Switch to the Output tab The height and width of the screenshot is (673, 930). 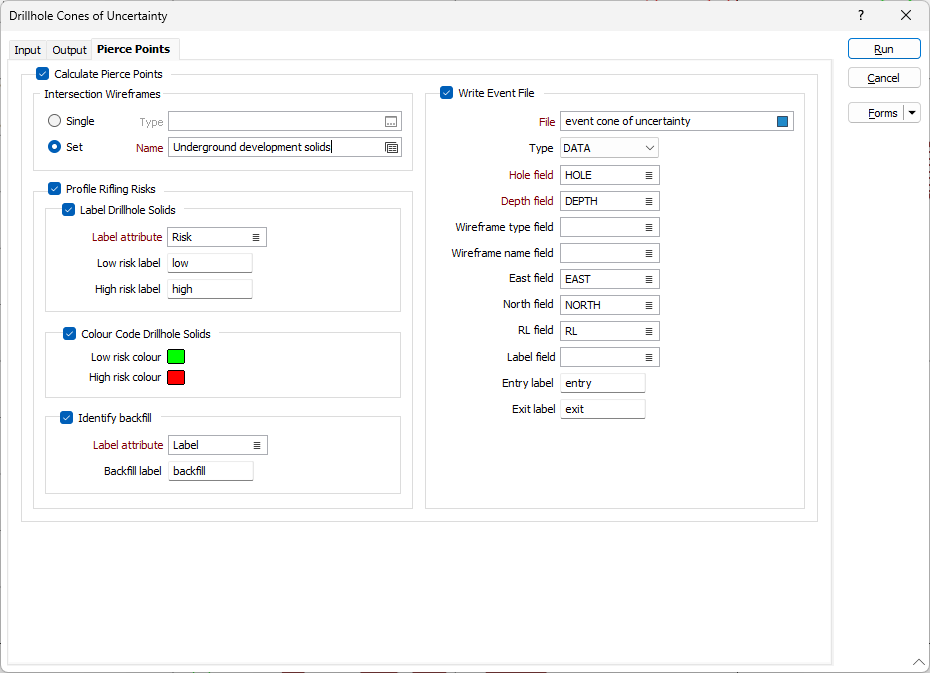(x=70, y=50)
